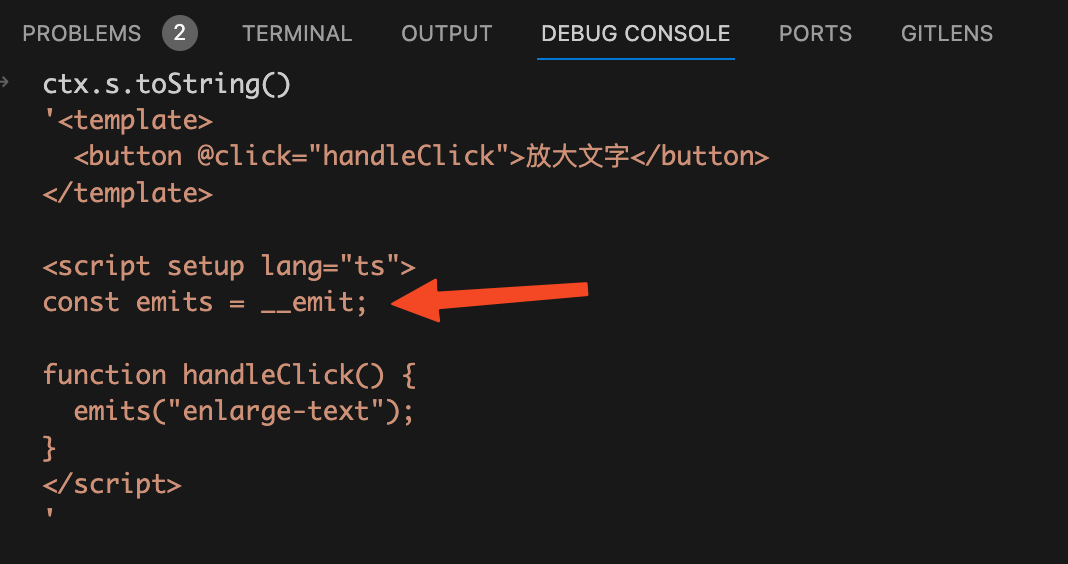Viewport: 1068px width, 564px height.
Task: Click the opening '<template> output line
Action: pos(128,120)
